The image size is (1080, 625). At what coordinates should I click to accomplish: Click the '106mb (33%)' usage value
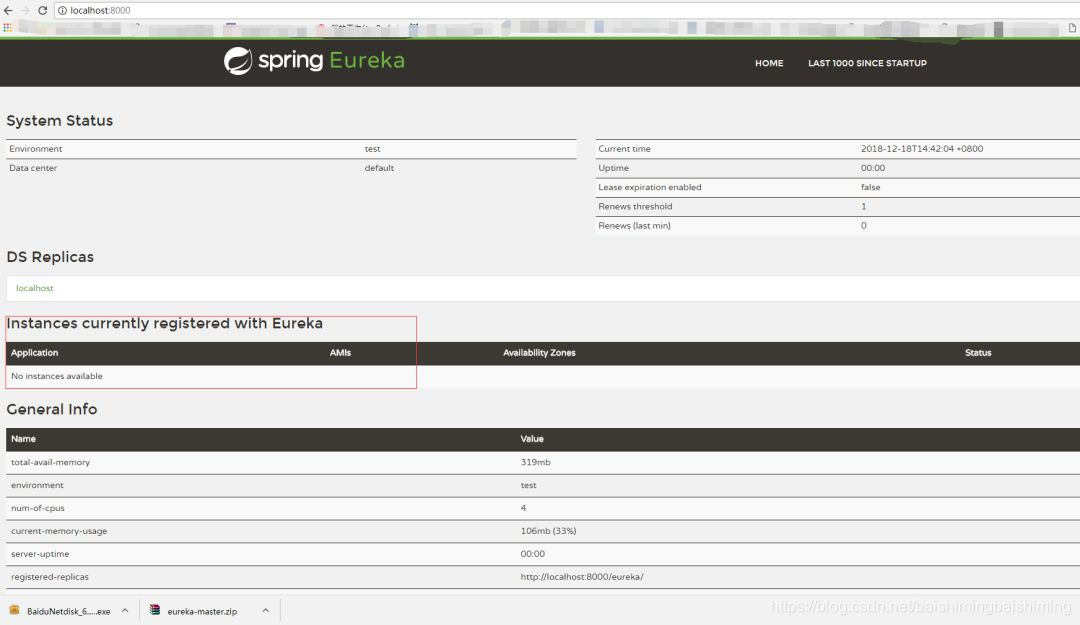click(x=548, y=531)
